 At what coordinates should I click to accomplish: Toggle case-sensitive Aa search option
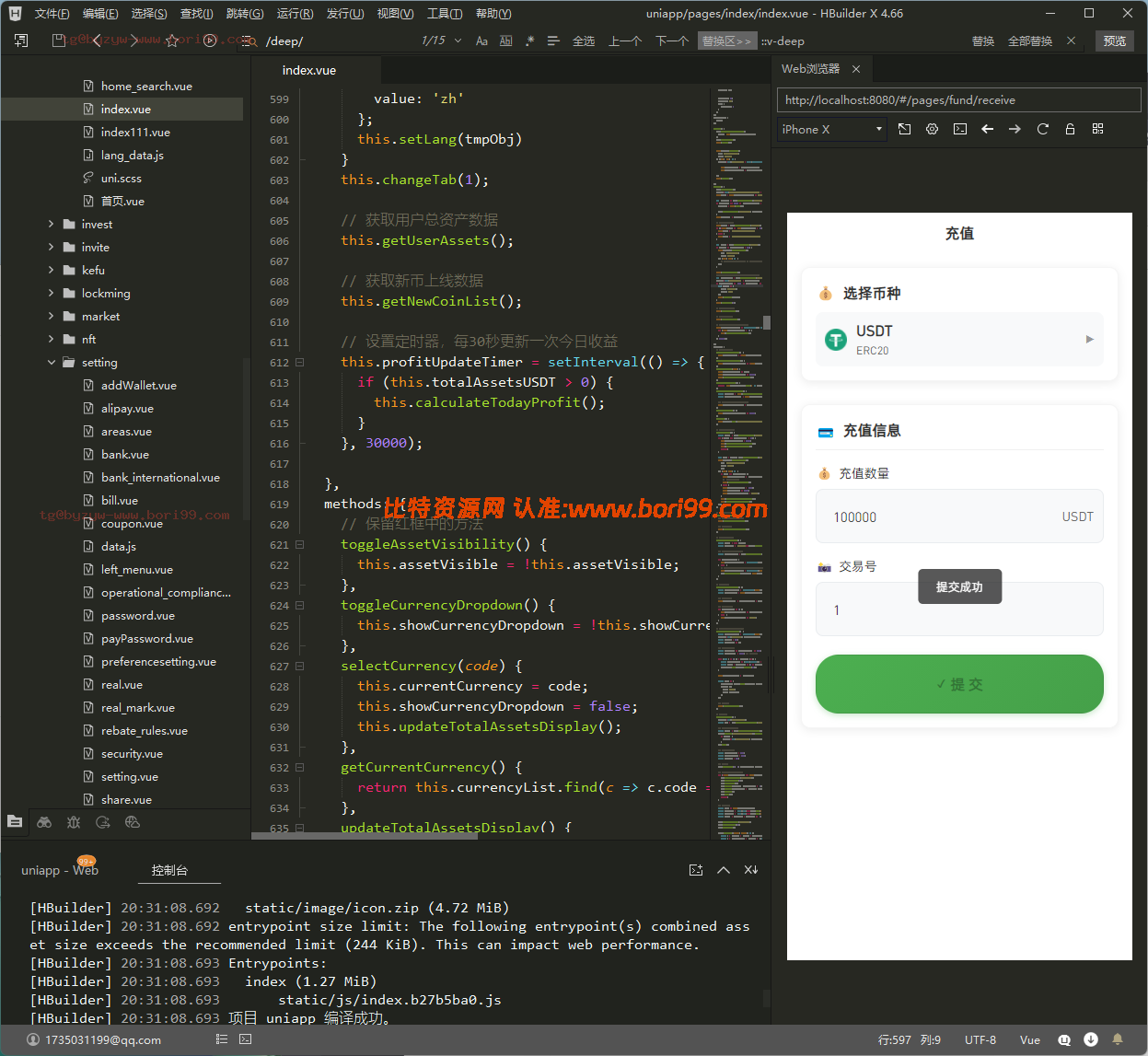pos(481,41)
